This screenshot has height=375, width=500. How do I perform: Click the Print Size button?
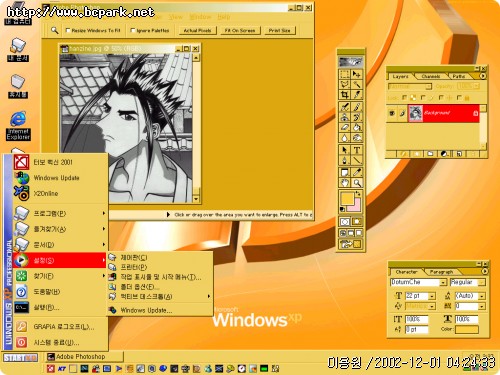[x=279, y=31]
